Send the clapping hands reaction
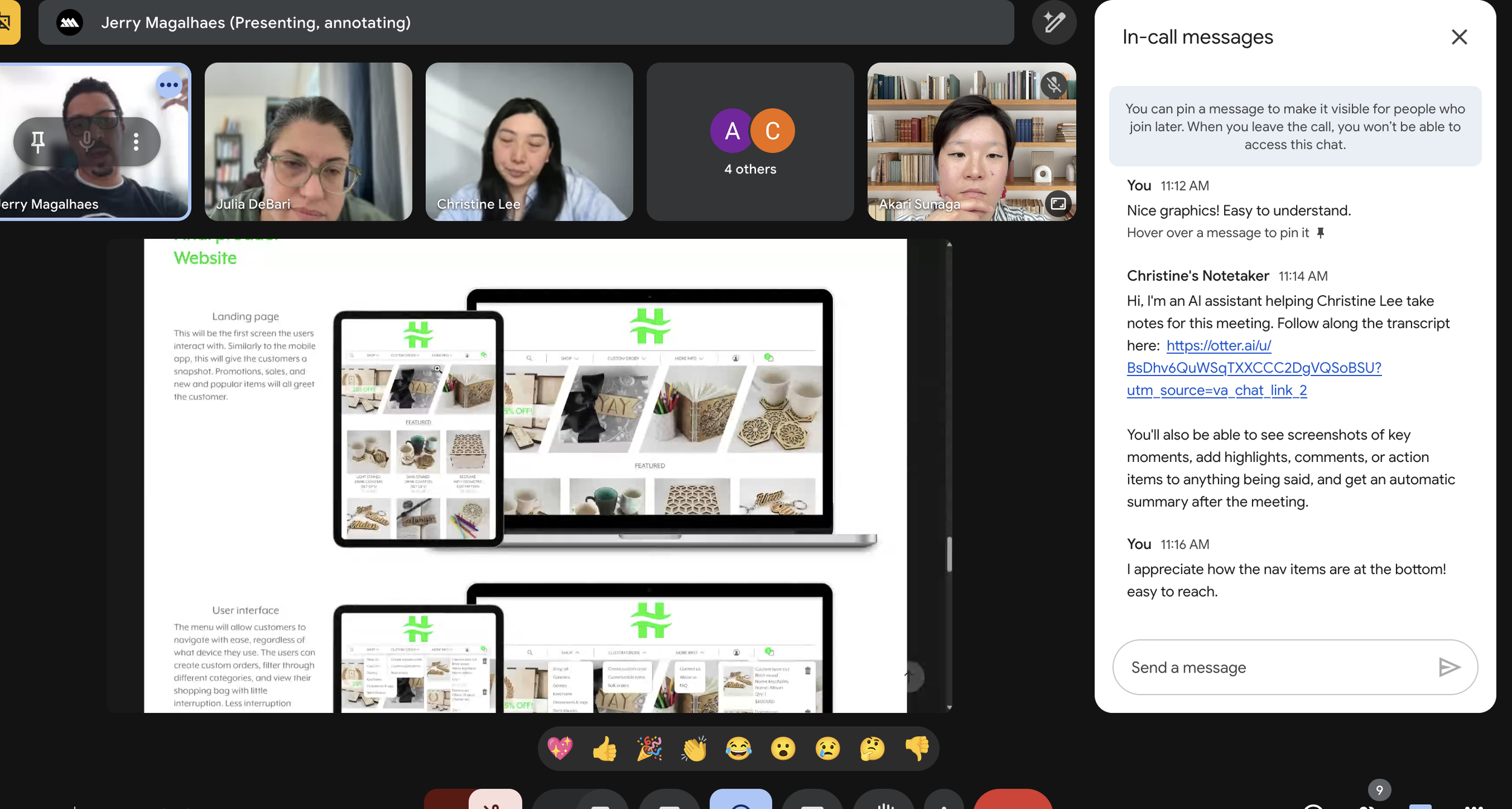This screenshot has height=809, width=1512. (694, 749)
